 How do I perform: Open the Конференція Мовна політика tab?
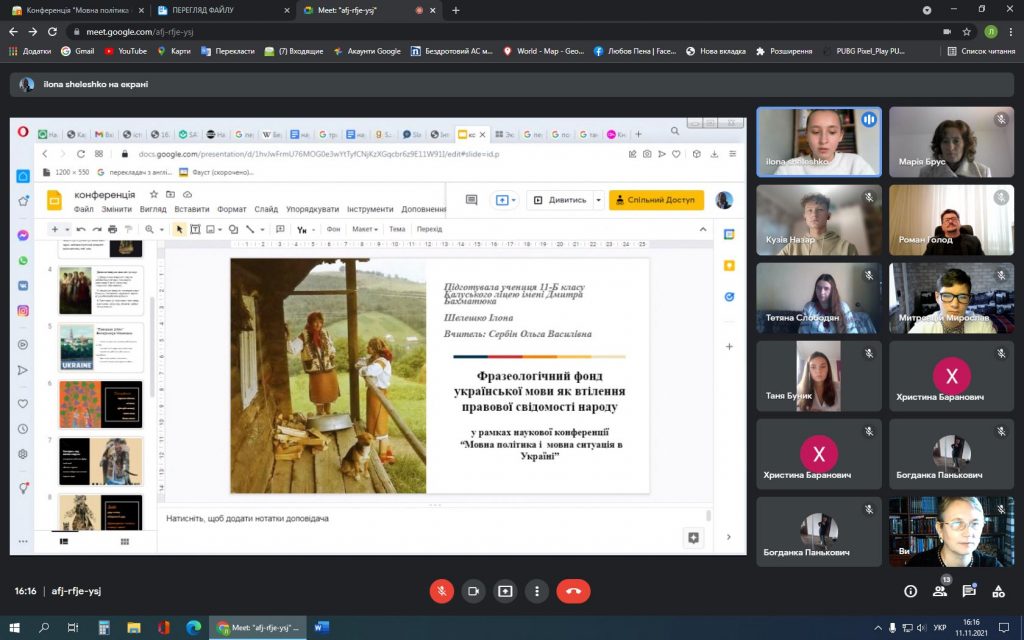[77, 10]
